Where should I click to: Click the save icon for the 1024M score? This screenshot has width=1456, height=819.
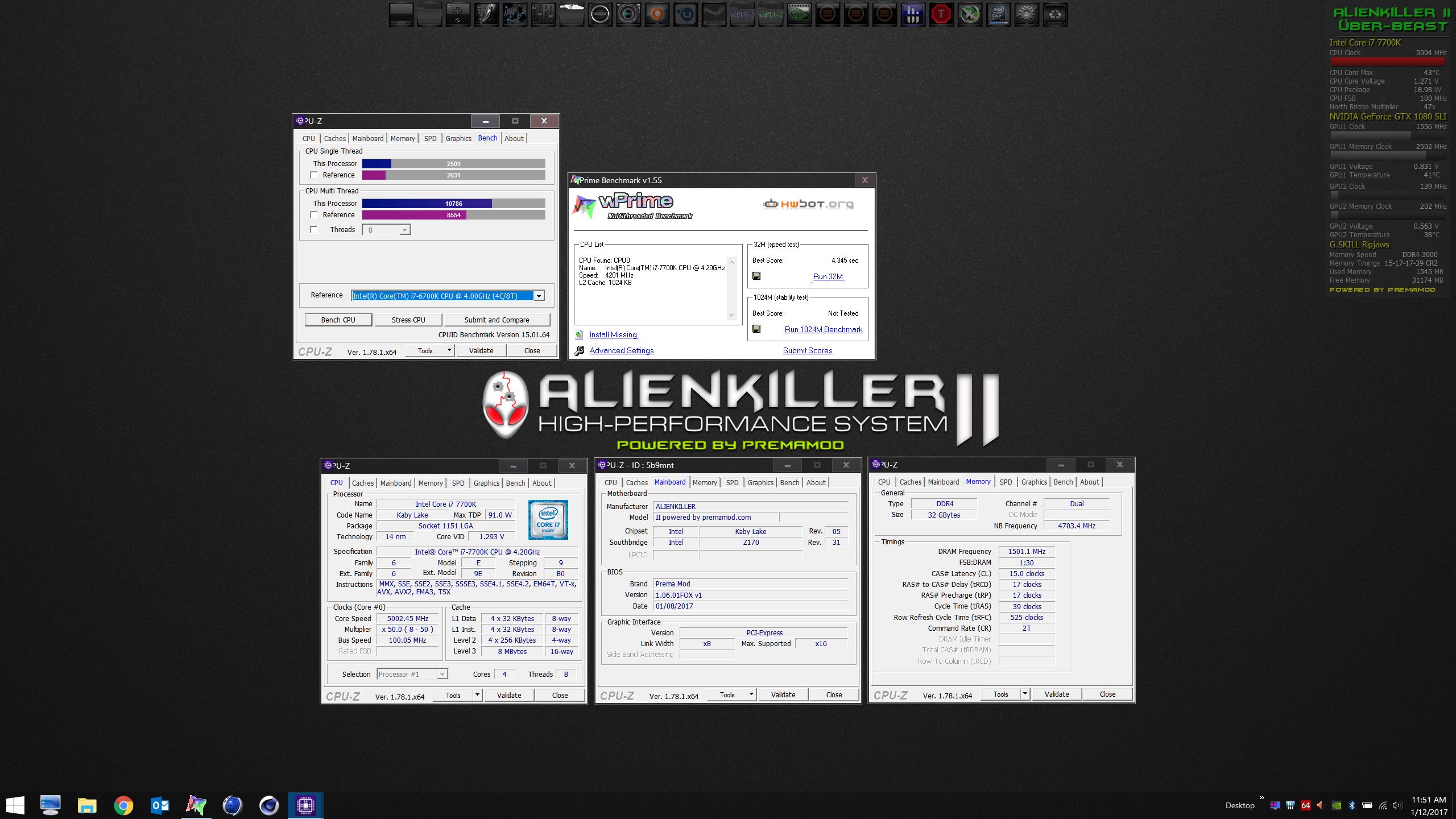tap(756, 329)
